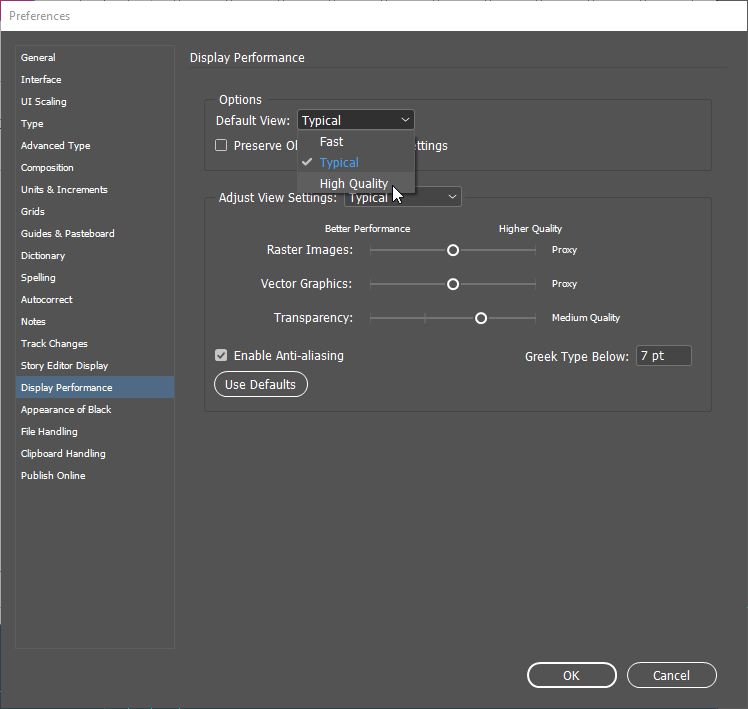748x709 pixels.
Task: Click the Medium Quality transparency value
Action: (586, 318)
